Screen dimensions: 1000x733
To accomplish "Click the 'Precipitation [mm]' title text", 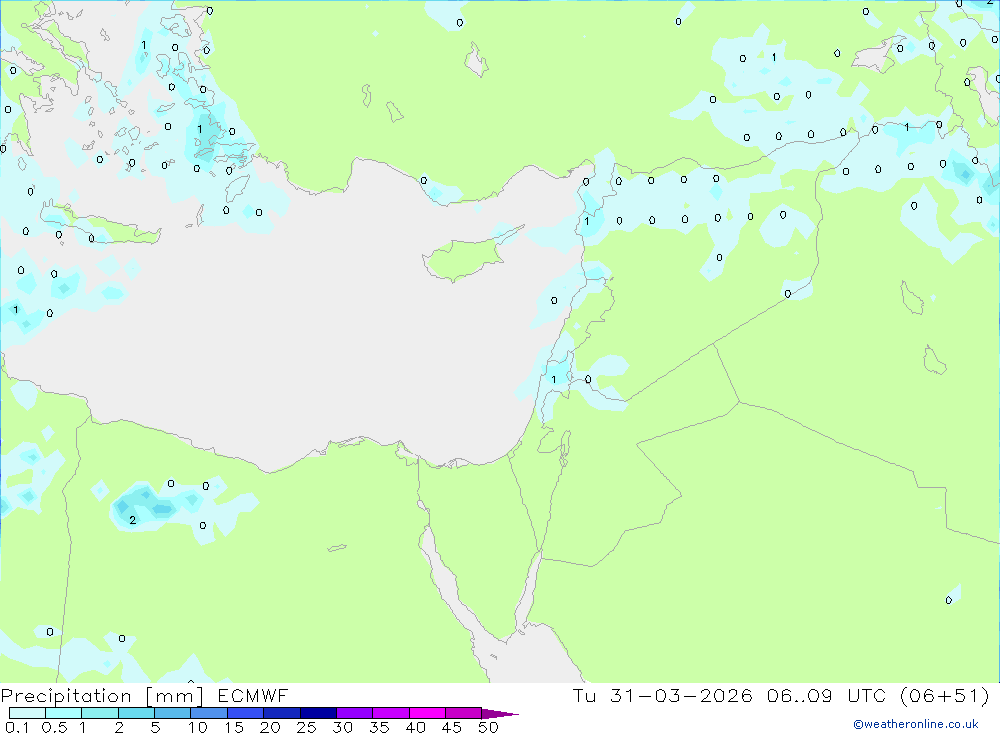I will (102, 696).
